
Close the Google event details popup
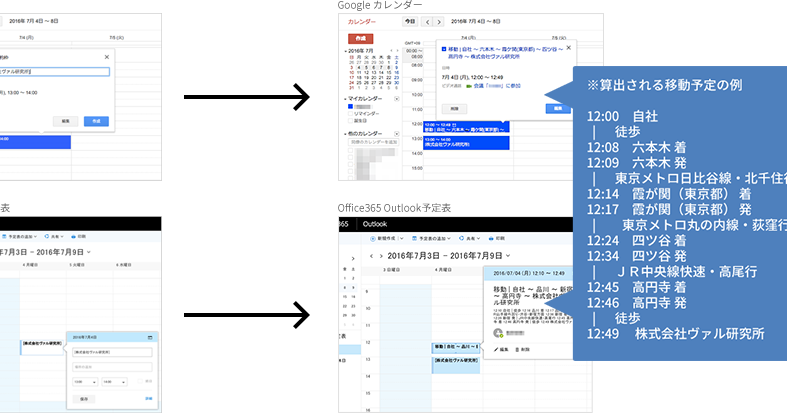tap(568, 48)
